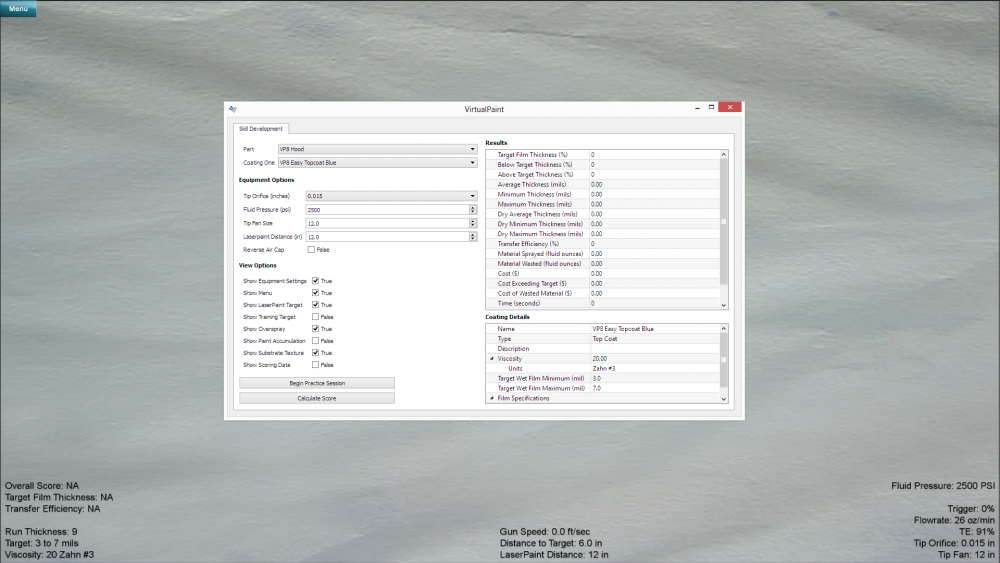This screenshot has width=1000, height=563.
Task: Select the Time (seconds) row
Action: point(603,303)
